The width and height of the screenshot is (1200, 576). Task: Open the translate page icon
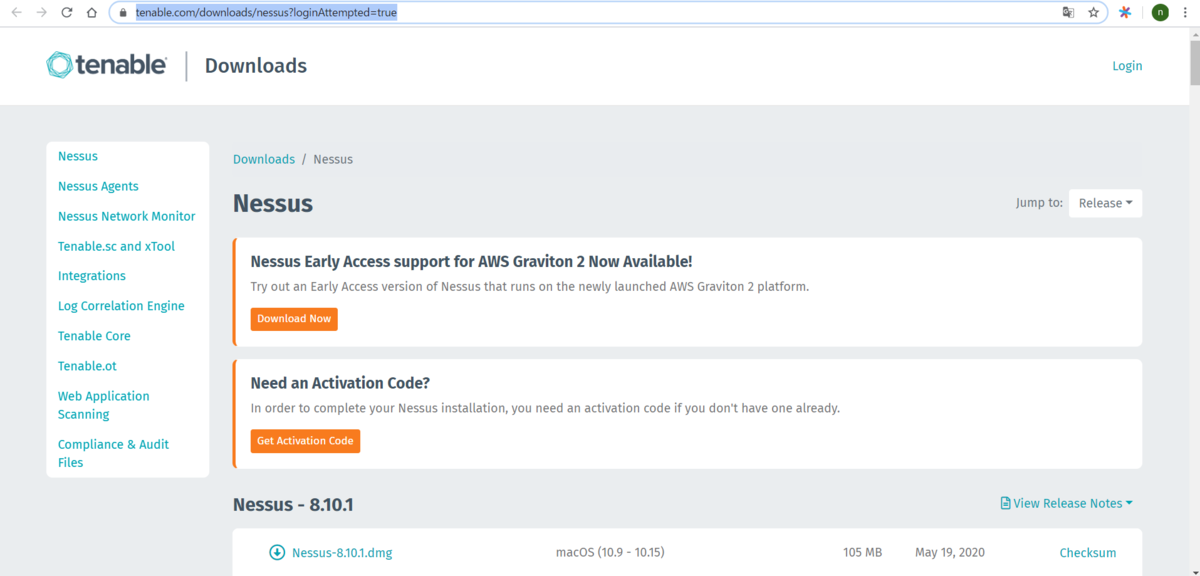1068,13
